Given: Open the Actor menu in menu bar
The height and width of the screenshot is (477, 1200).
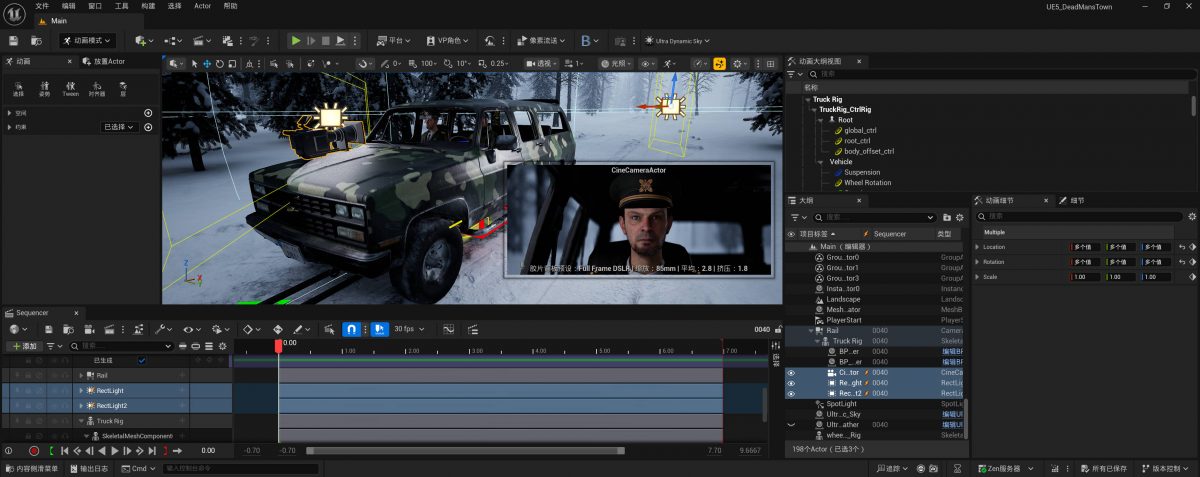Looking at the screenshot, I should (x=202, y=6).
